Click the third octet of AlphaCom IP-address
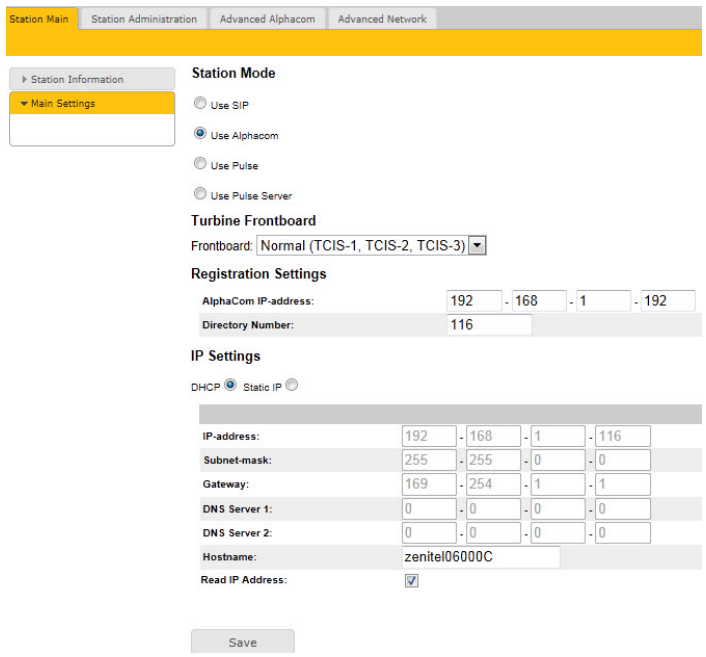Screen dimensions: 706x657 602,301
